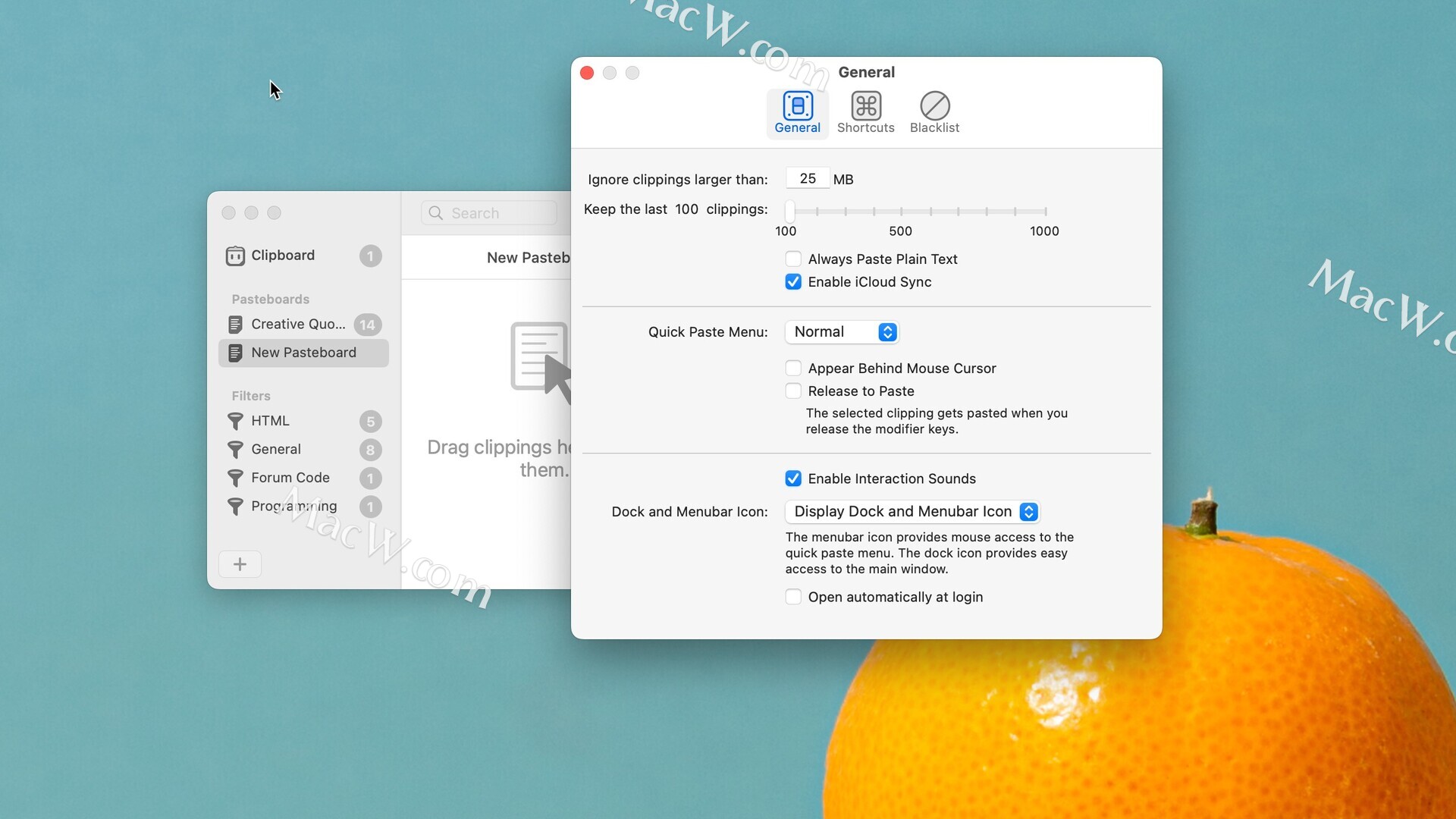The height and width of the screenshot is (819, 1456).
Task: Click the Search field in main window
Action: click(x=489, y=213)
